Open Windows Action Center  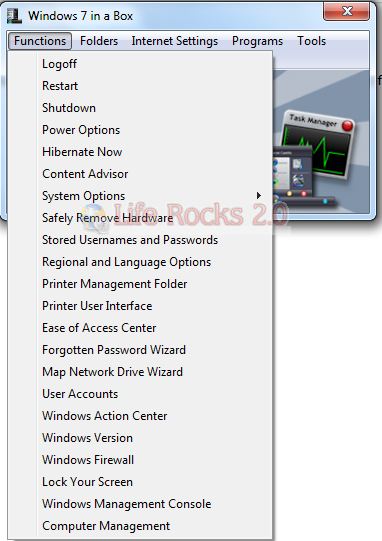point(140,416)
